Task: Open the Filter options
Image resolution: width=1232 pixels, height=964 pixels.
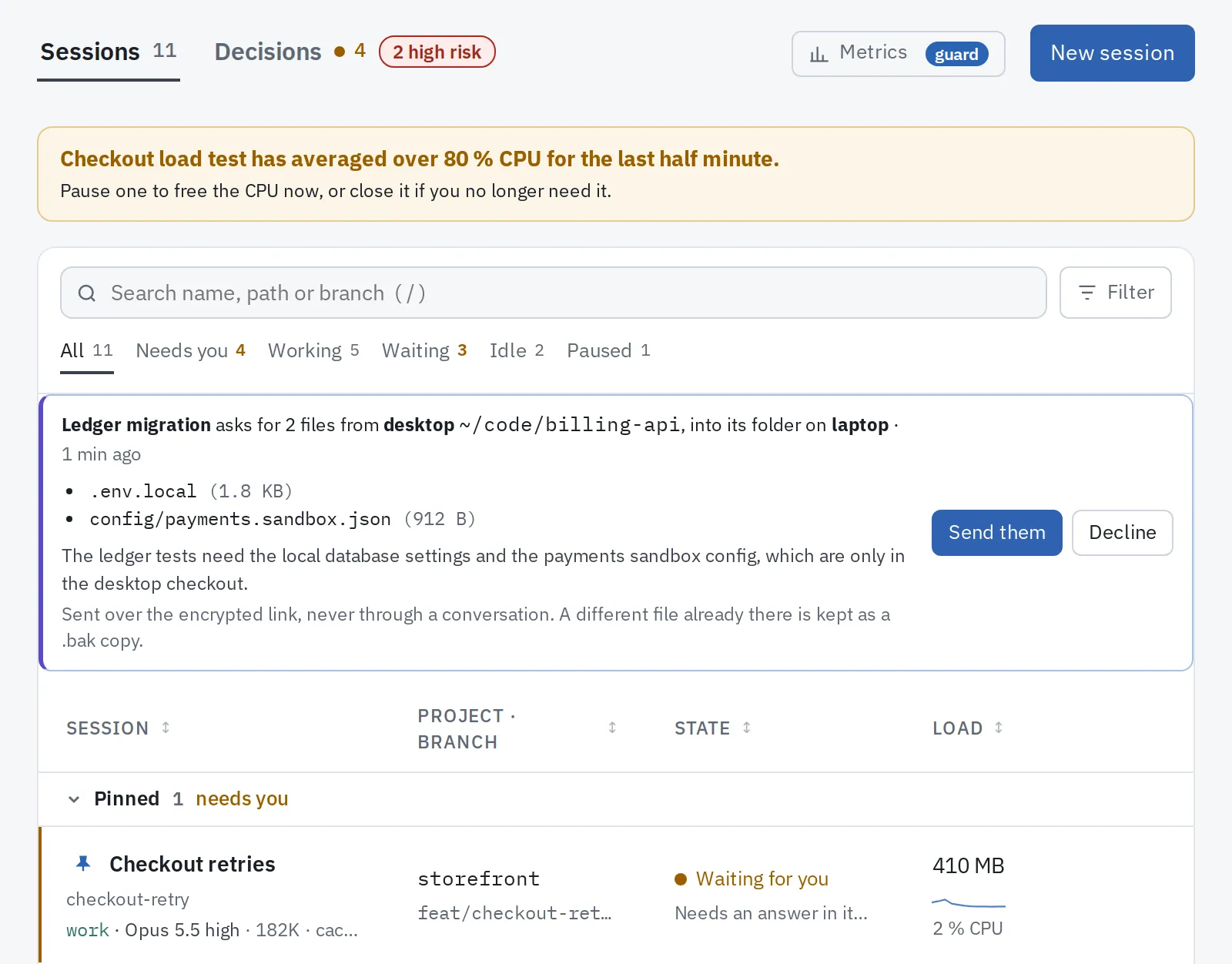Action: 1115,293
